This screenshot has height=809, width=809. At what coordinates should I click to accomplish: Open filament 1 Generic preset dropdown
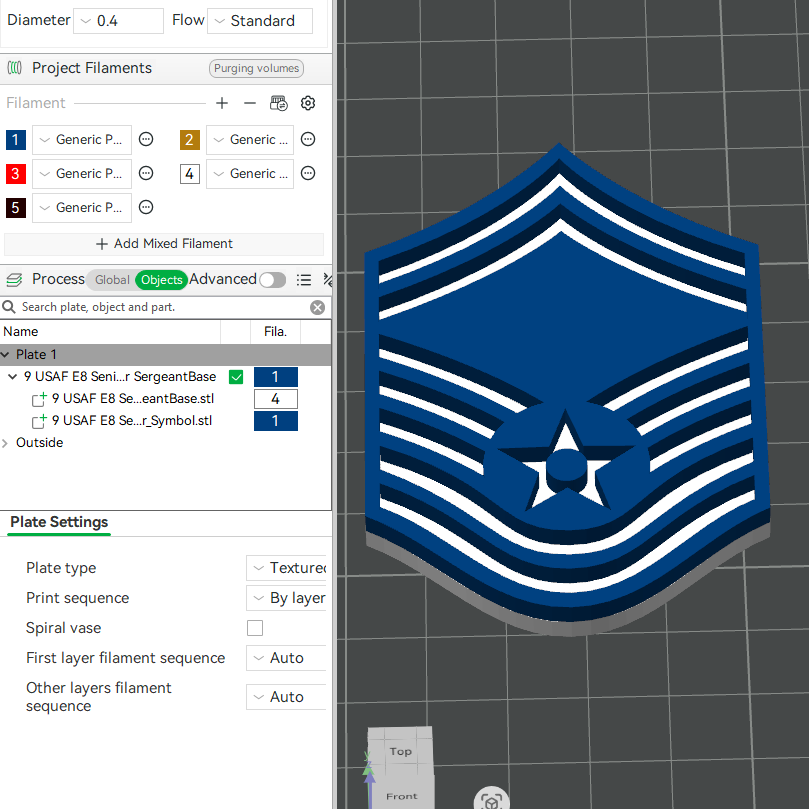82,139
